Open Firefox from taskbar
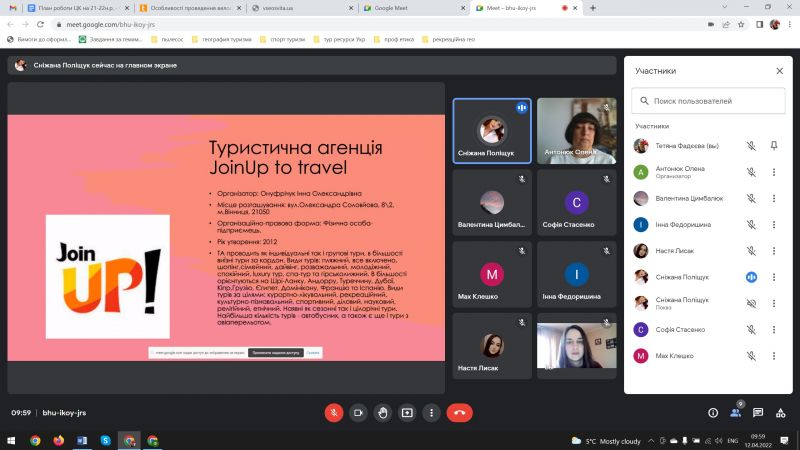Viewport: 800px width, 450px height. [59, 440]
